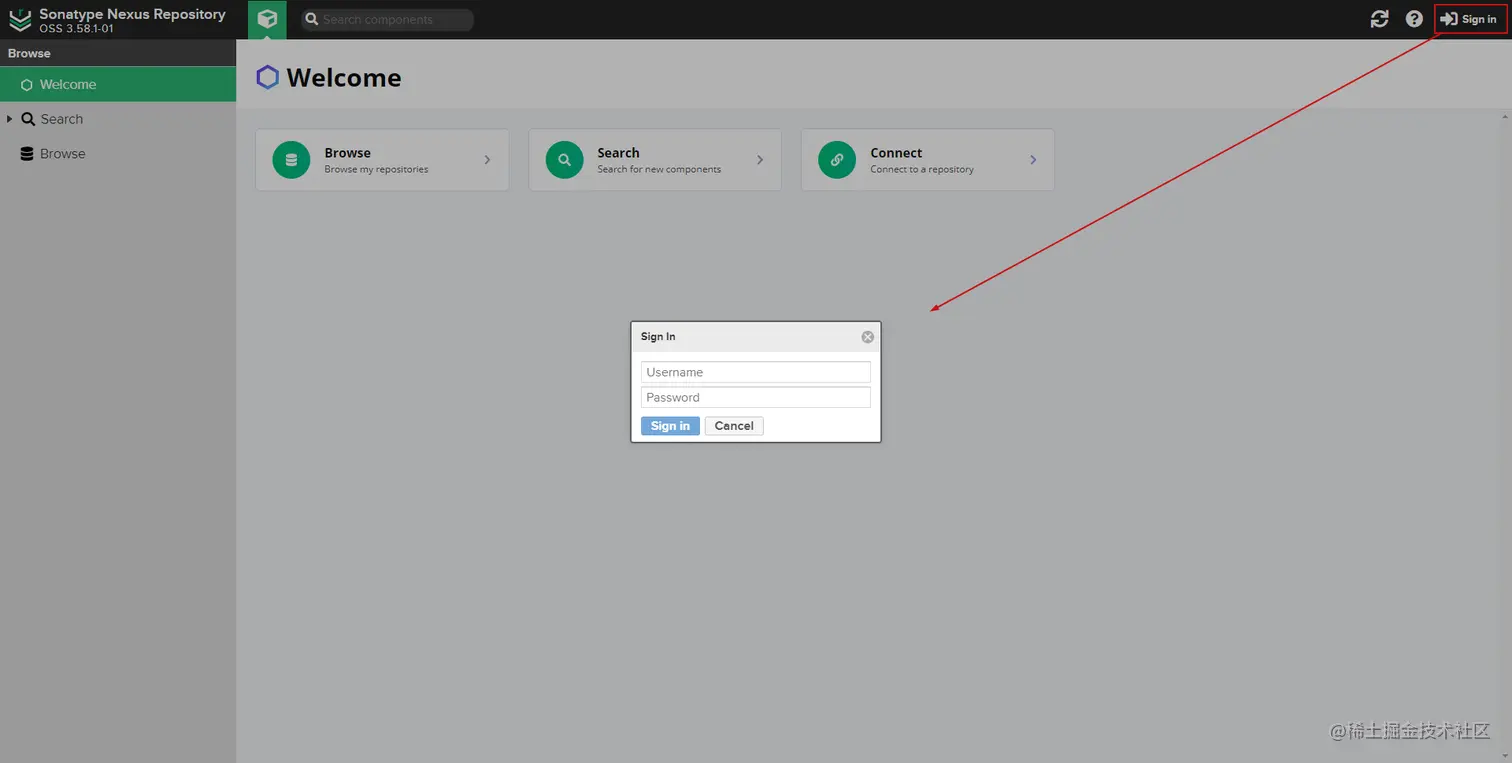Image resolution: width=1512 pixels, height=763 pixels.
Task: Expand the Search tree node arrow
Action: click(10, 119)
